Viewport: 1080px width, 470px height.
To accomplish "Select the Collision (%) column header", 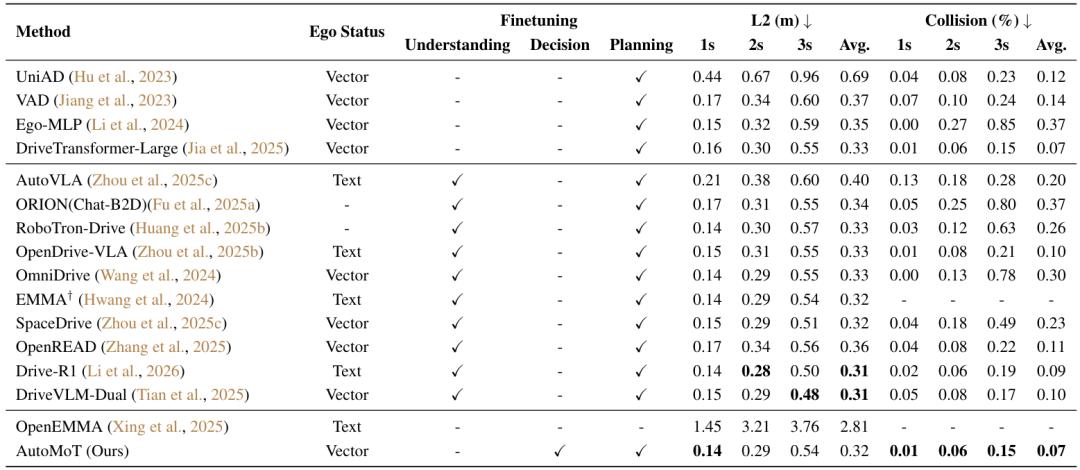I will (978, 21).
